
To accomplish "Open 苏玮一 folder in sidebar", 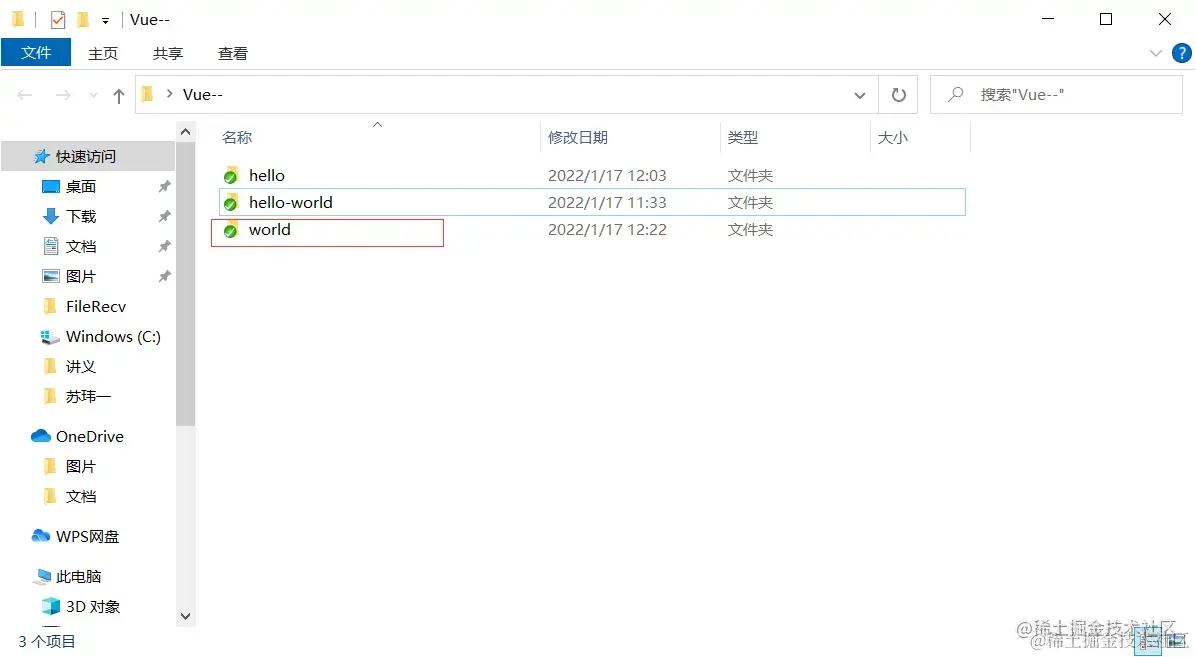I will [x=88, y=397].
